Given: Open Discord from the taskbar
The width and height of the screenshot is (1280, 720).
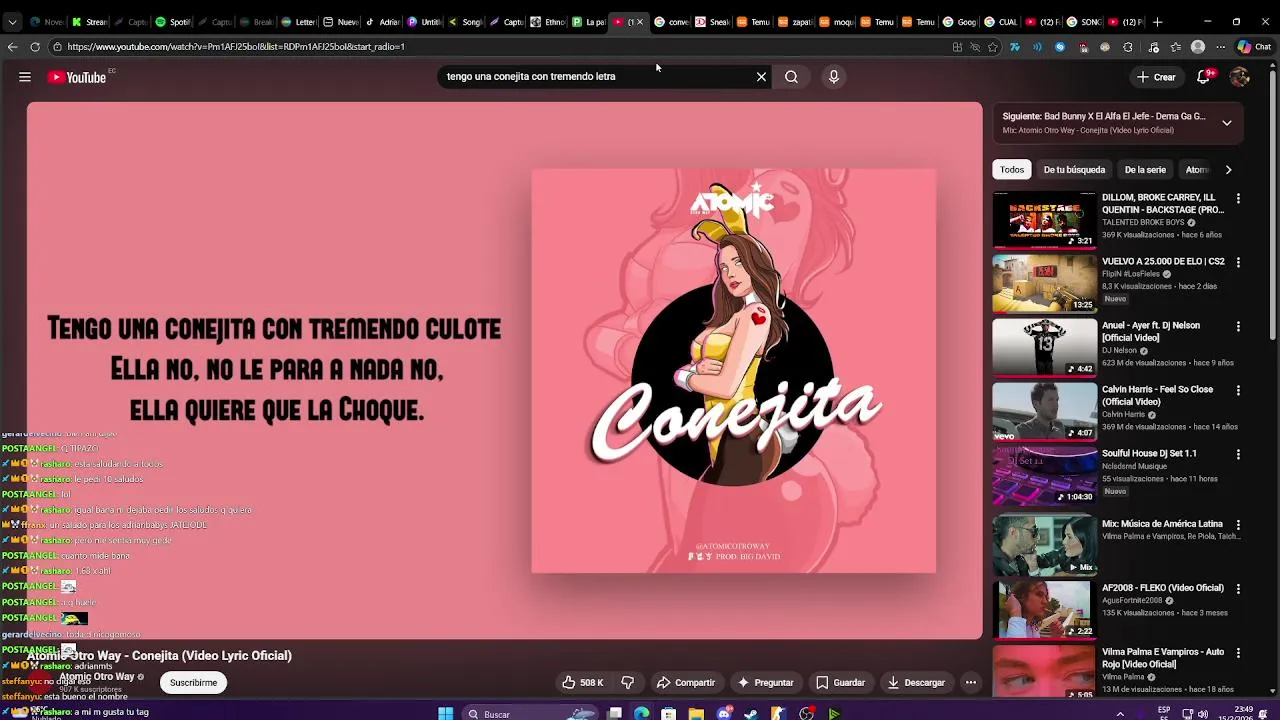Looking at the screenshot, I should coord(724,713).
